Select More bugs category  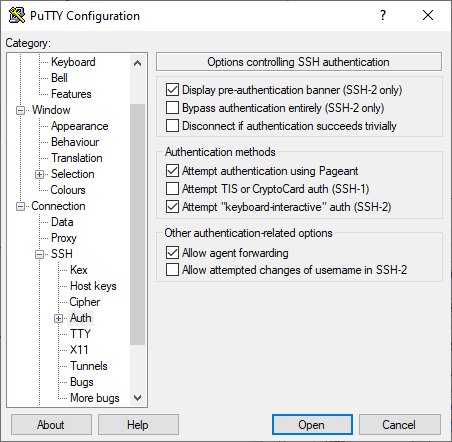pyautogui.click(x=95, y=398)
